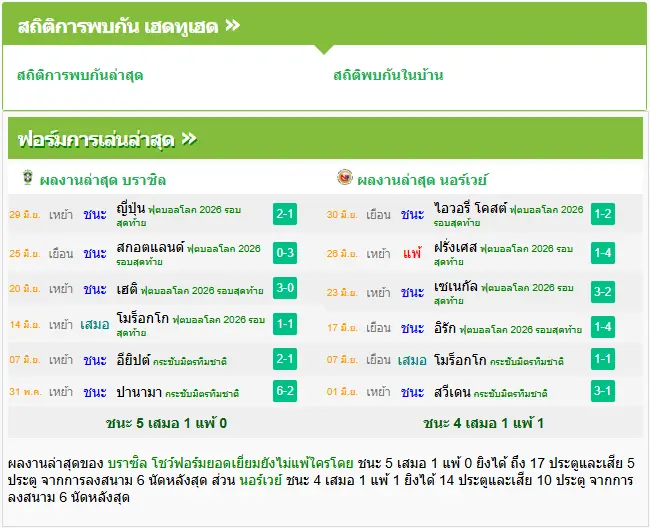Click opponent name สกอตแลนด์
Image resolution: width=650 pixels, height=528 pixels.
click(150, 247)
